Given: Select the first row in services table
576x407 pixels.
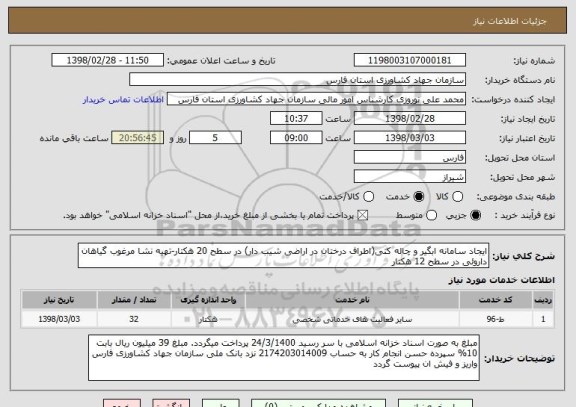Looking at the screenshot, I should pyautogui.click(x=288, y=319).
